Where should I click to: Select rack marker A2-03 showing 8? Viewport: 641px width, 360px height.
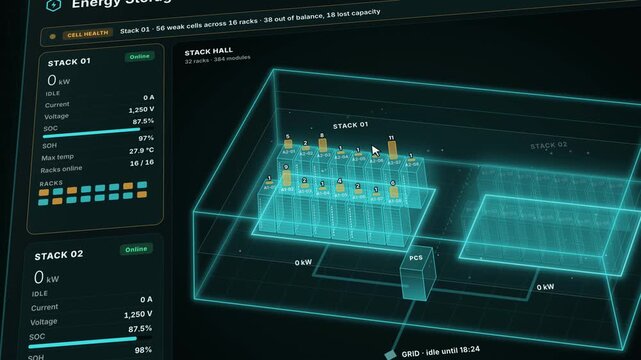[323, 144]
